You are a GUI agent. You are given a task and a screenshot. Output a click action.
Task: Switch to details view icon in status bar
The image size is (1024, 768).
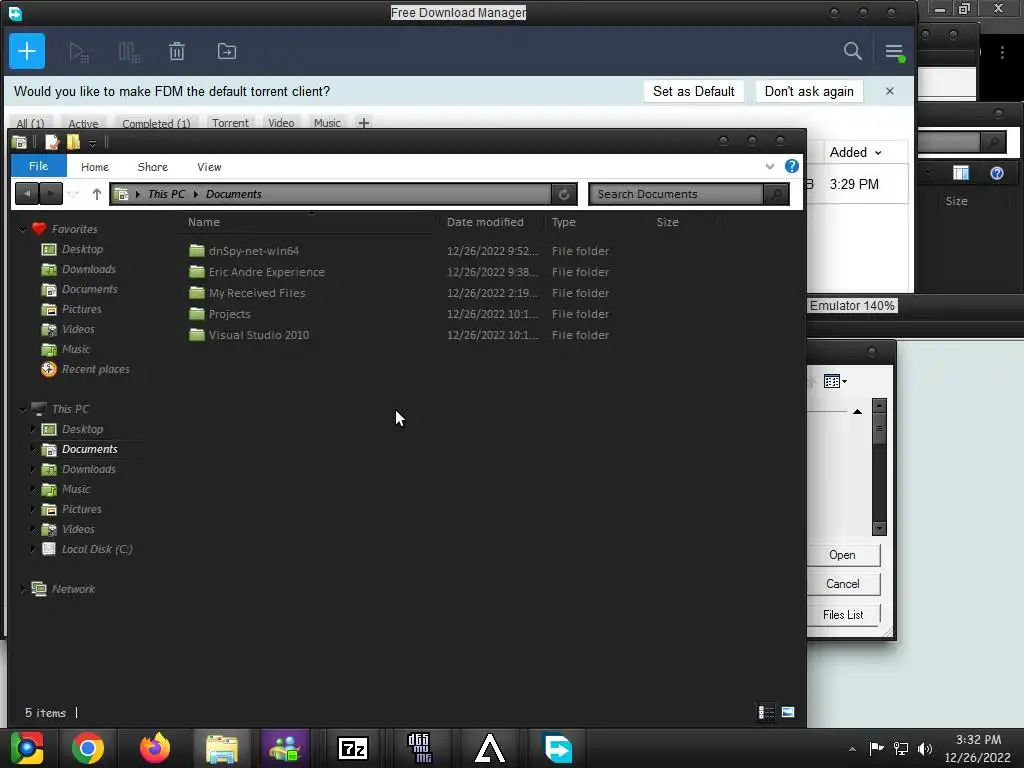click(x=766, y=712)
